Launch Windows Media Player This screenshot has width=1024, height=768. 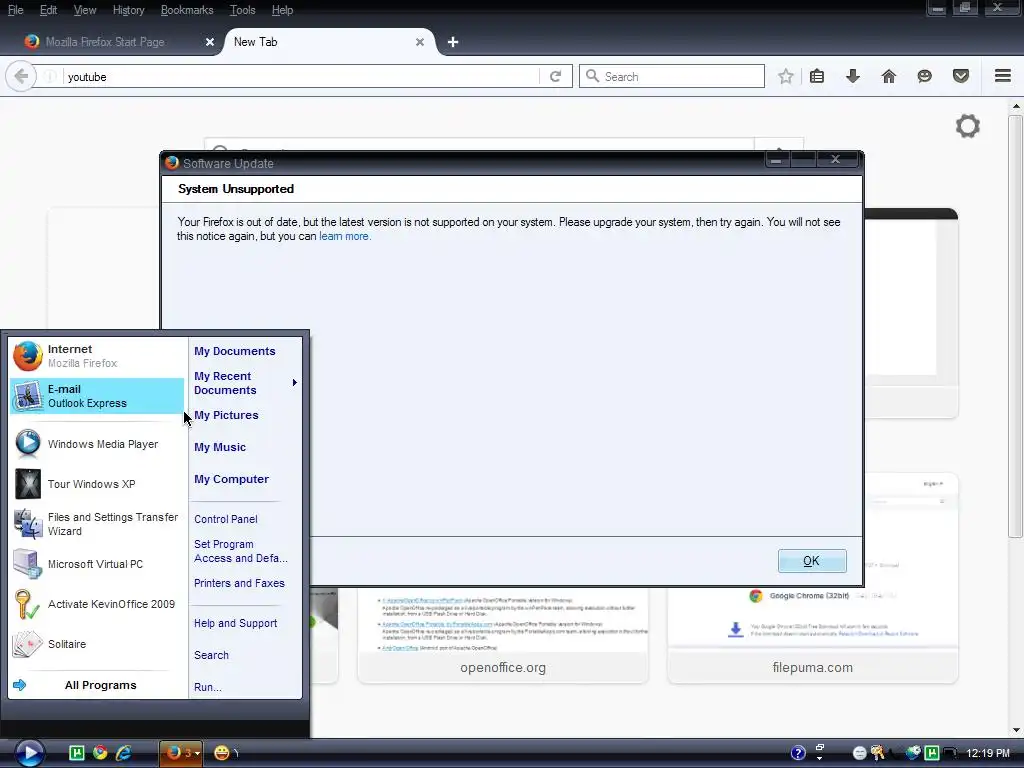click(x=98, y=444)
